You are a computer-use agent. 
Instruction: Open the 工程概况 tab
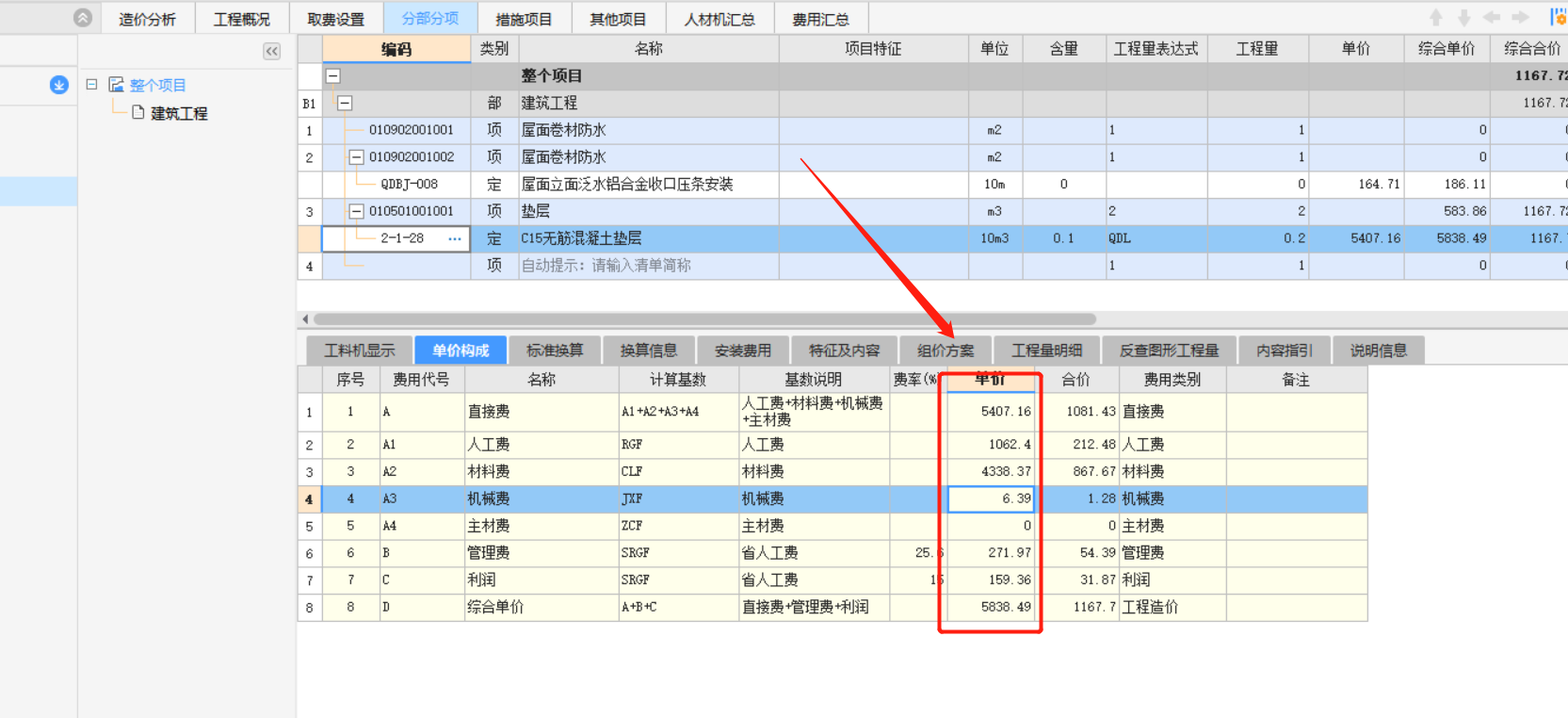(242, 19)
